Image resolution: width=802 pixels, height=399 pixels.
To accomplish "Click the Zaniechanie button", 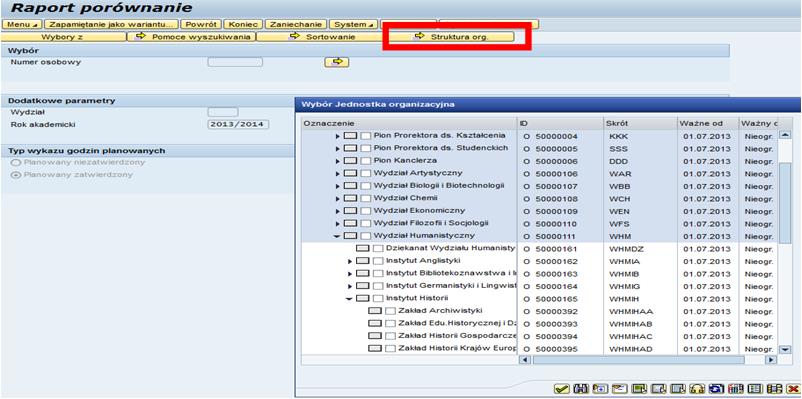I will (x=296, y=25).
